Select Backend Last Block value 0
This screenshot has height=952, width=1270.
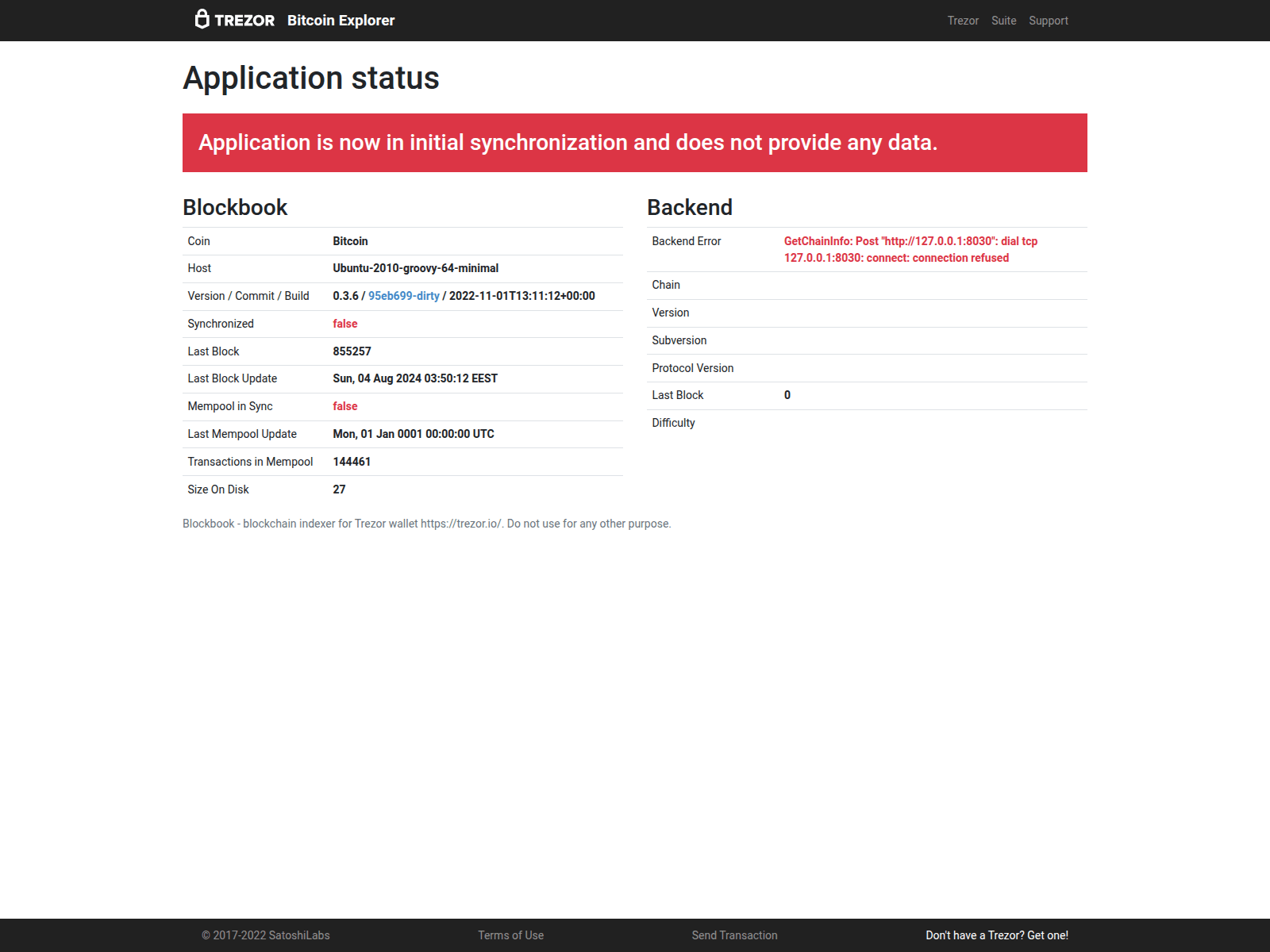pyautogui.click(x=787, y=395)
